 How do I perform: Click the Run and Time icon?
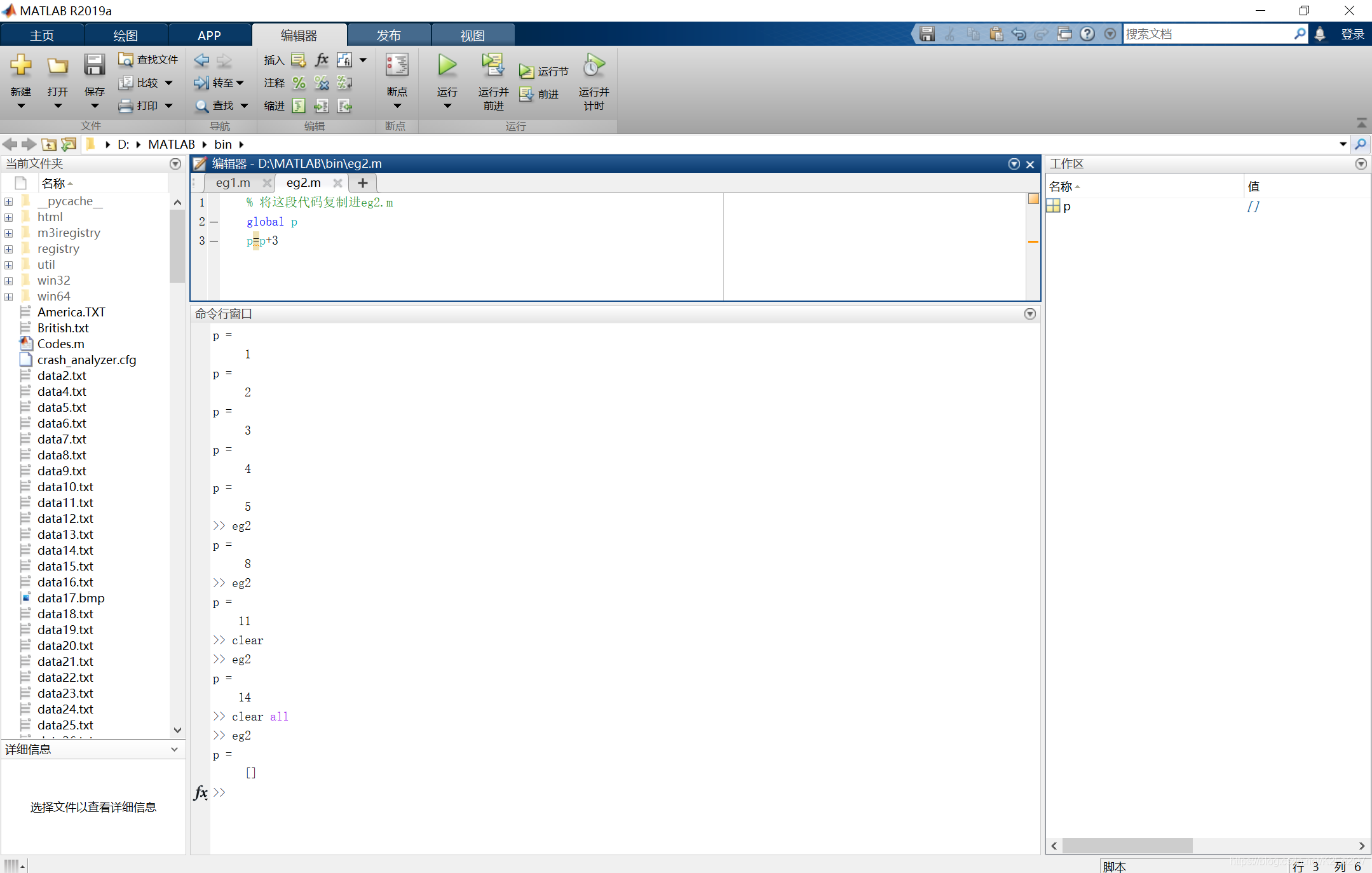tap(594, 65)
